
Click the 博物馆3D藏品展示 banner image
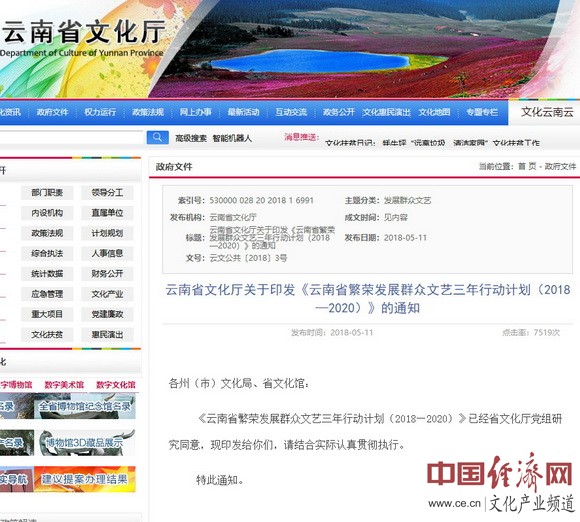coord(85,442)
